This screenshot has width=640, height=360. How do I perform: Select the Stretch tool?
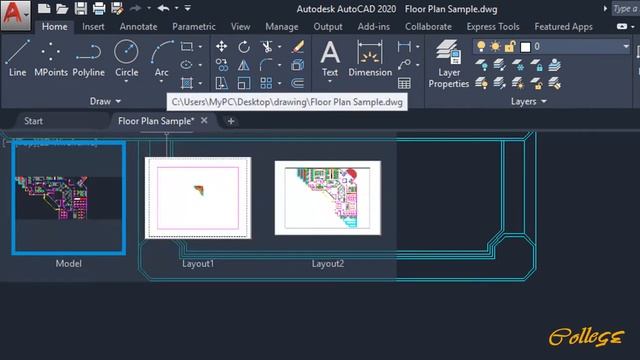point(222,83)
